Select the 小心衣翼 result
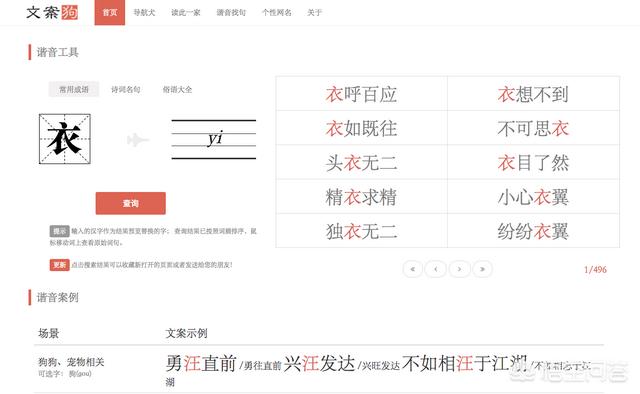 (x=533, y=197)
